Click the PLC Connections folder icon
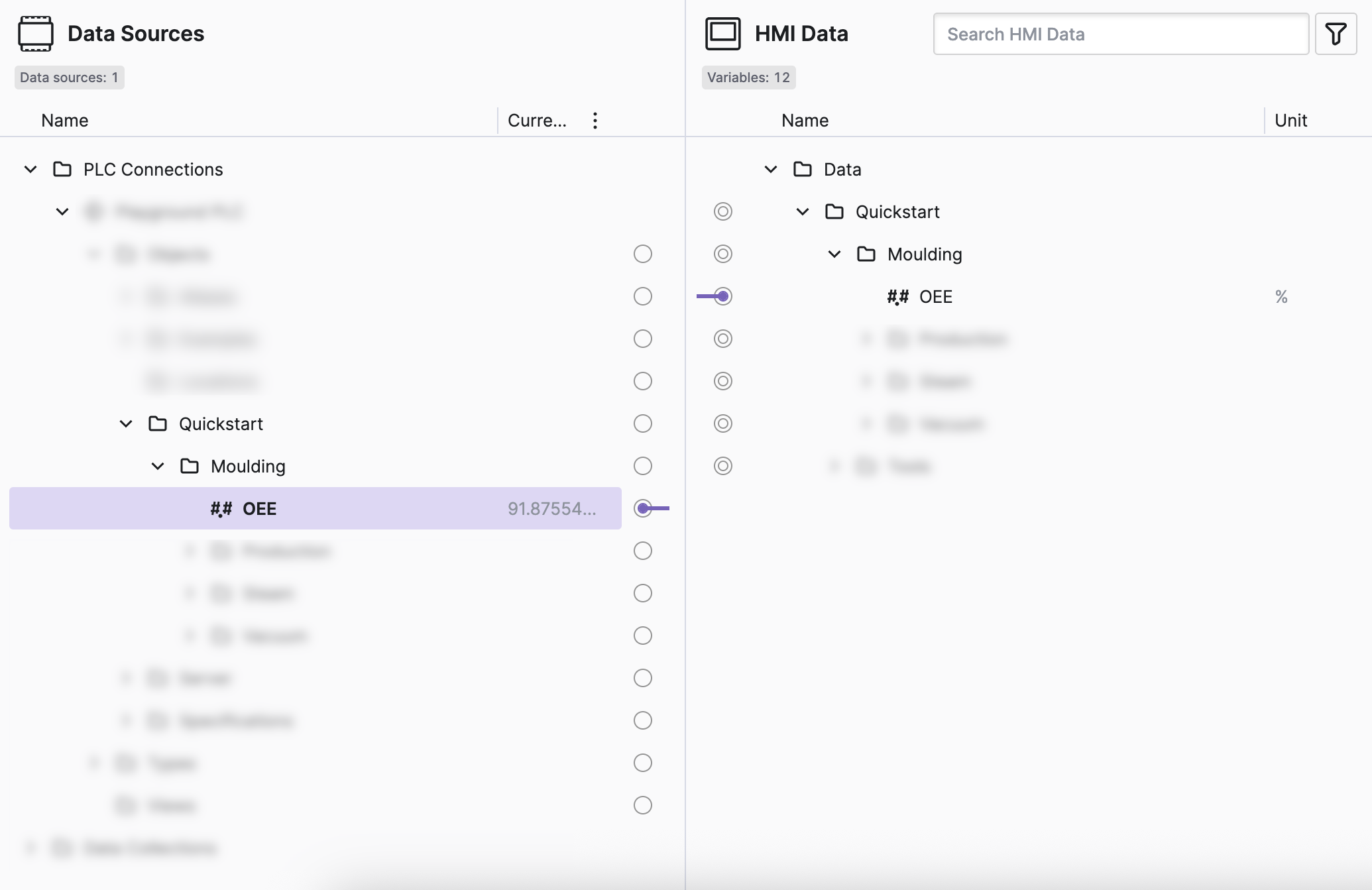The image size is (1372, 890). tap(62, 170)
